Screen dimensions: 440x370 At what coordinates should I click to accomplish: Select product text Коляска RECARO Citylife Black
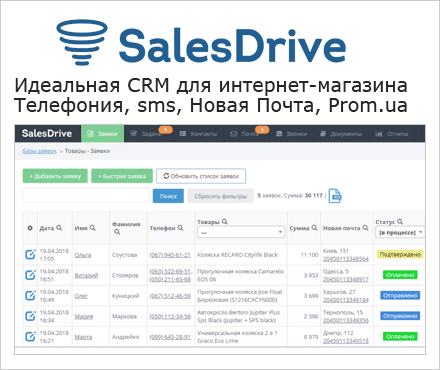pyautogui.click(x=237, y=255)
